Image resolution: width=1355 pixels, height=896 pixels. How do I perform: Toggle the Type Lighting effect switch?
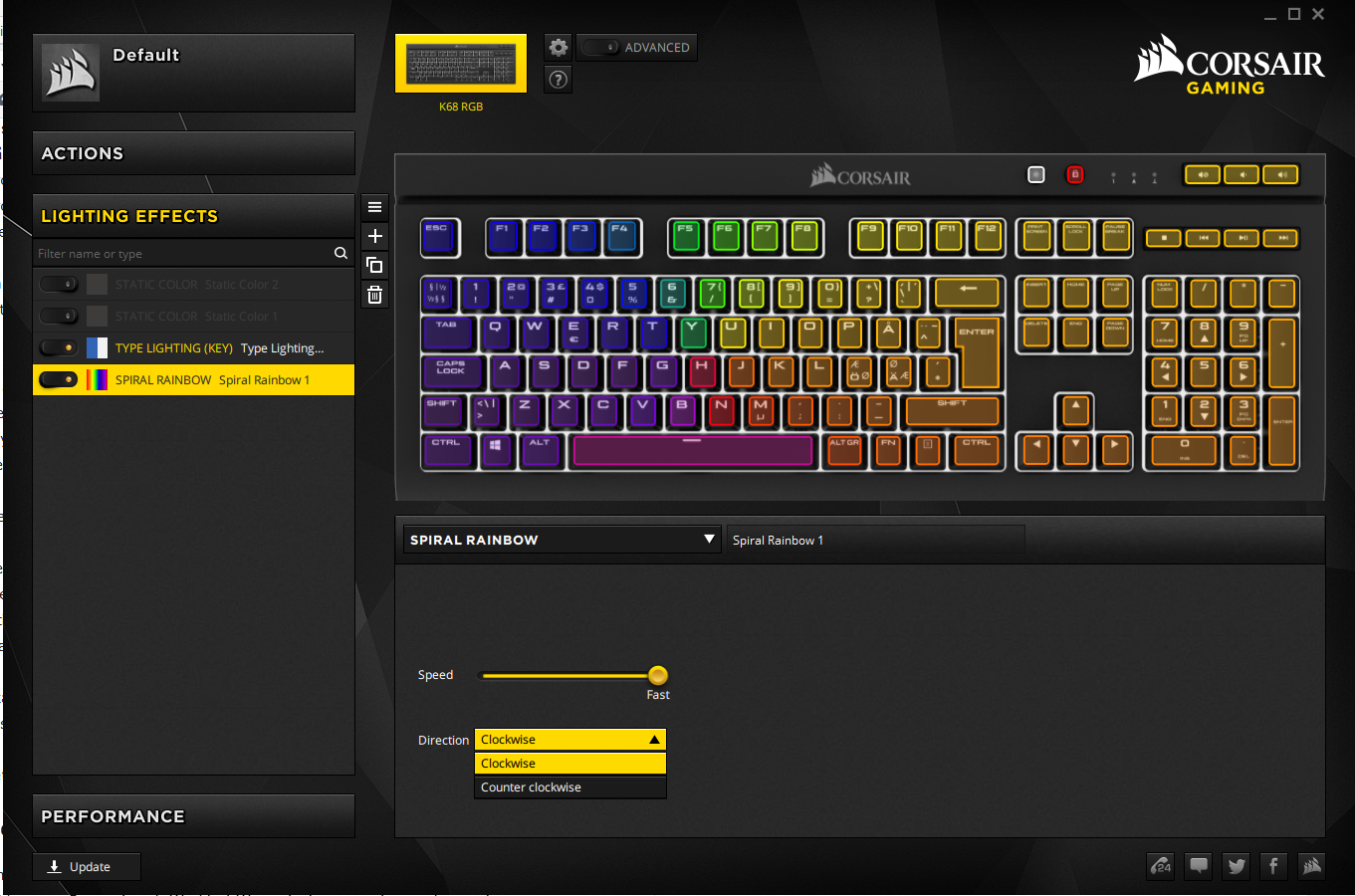pos(59,348)
